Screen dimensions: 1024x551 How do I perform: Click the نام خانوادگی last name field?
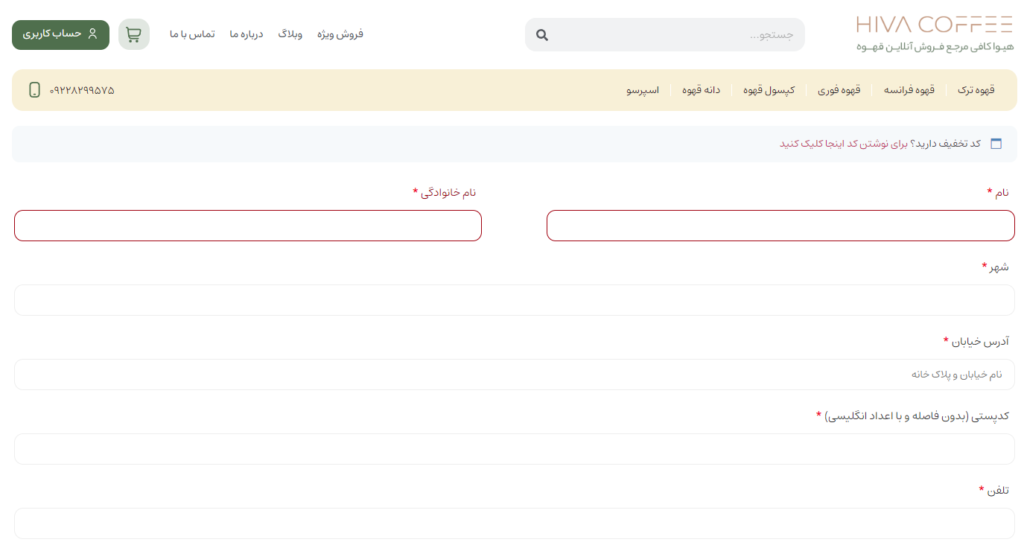pyautogui.click(x=248, y=226)
